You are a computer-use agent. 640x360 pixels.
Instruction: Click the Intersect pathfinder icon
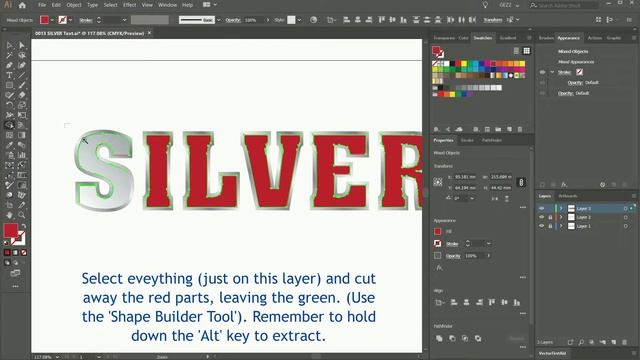[465, 338]
